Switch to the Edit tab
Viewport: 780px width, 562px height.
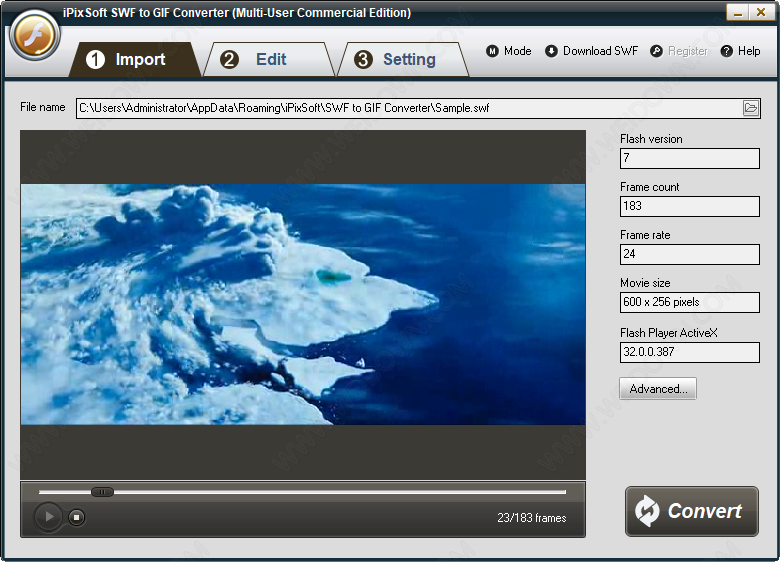(x=269, y=60)
